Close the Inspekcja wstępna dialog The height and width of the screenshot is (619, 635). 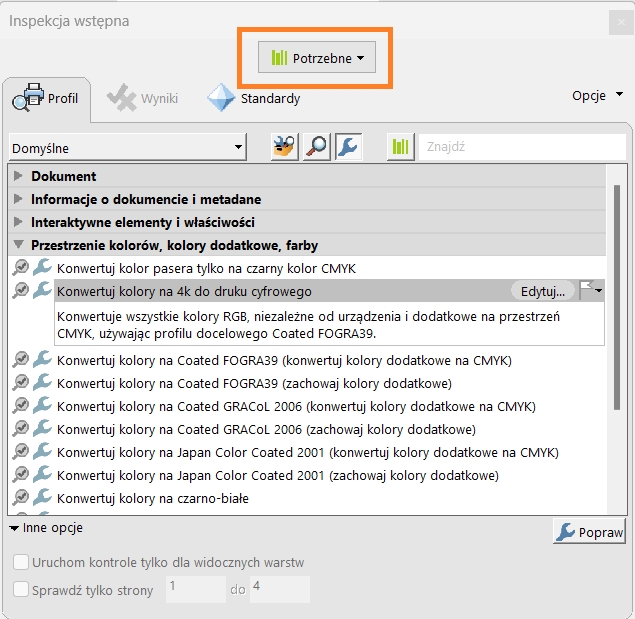(x=621, y=22)
